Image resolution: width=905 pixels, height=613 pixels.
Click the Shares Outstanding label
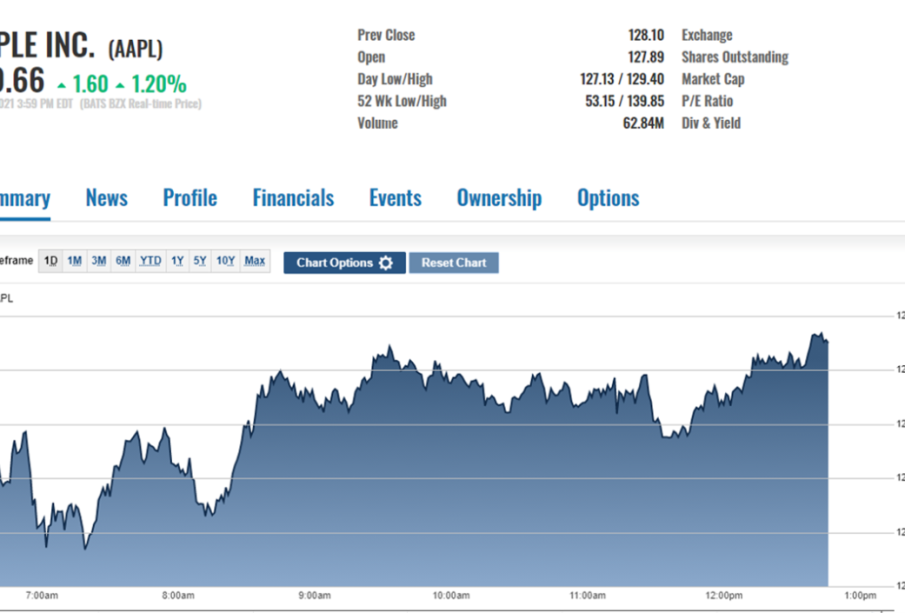pos(735,57)
